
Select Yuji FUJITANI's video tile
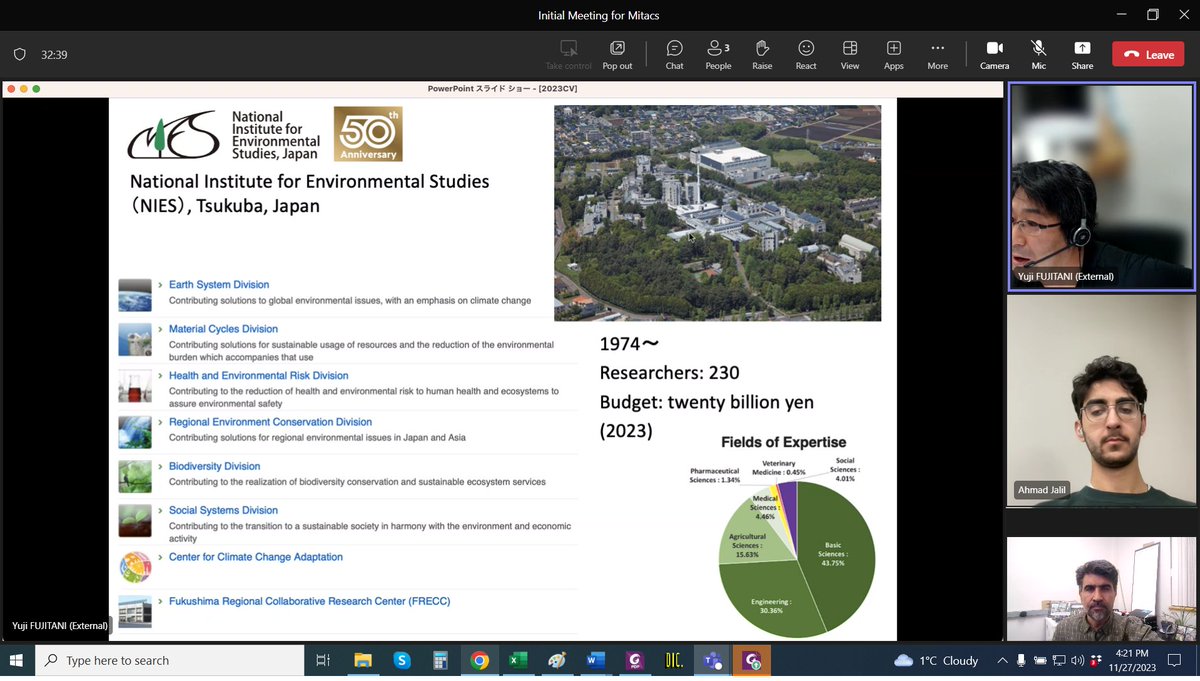(1102, 187)
